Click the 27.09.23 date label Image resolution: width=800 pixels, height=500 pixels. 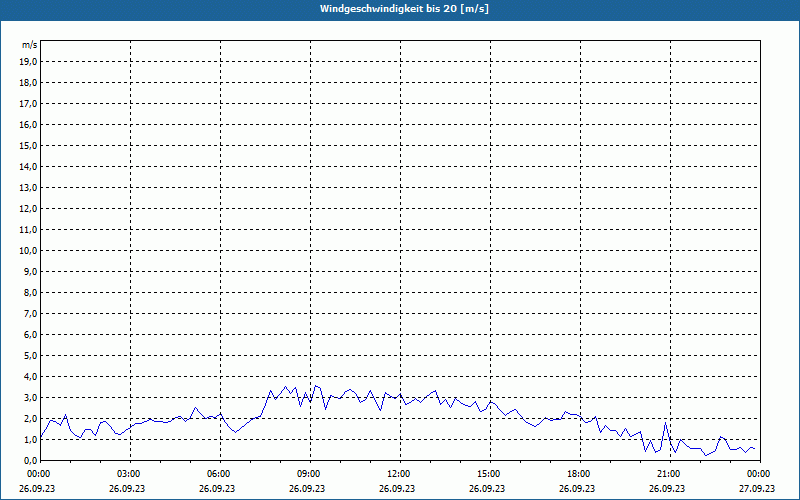coord(757,488)
